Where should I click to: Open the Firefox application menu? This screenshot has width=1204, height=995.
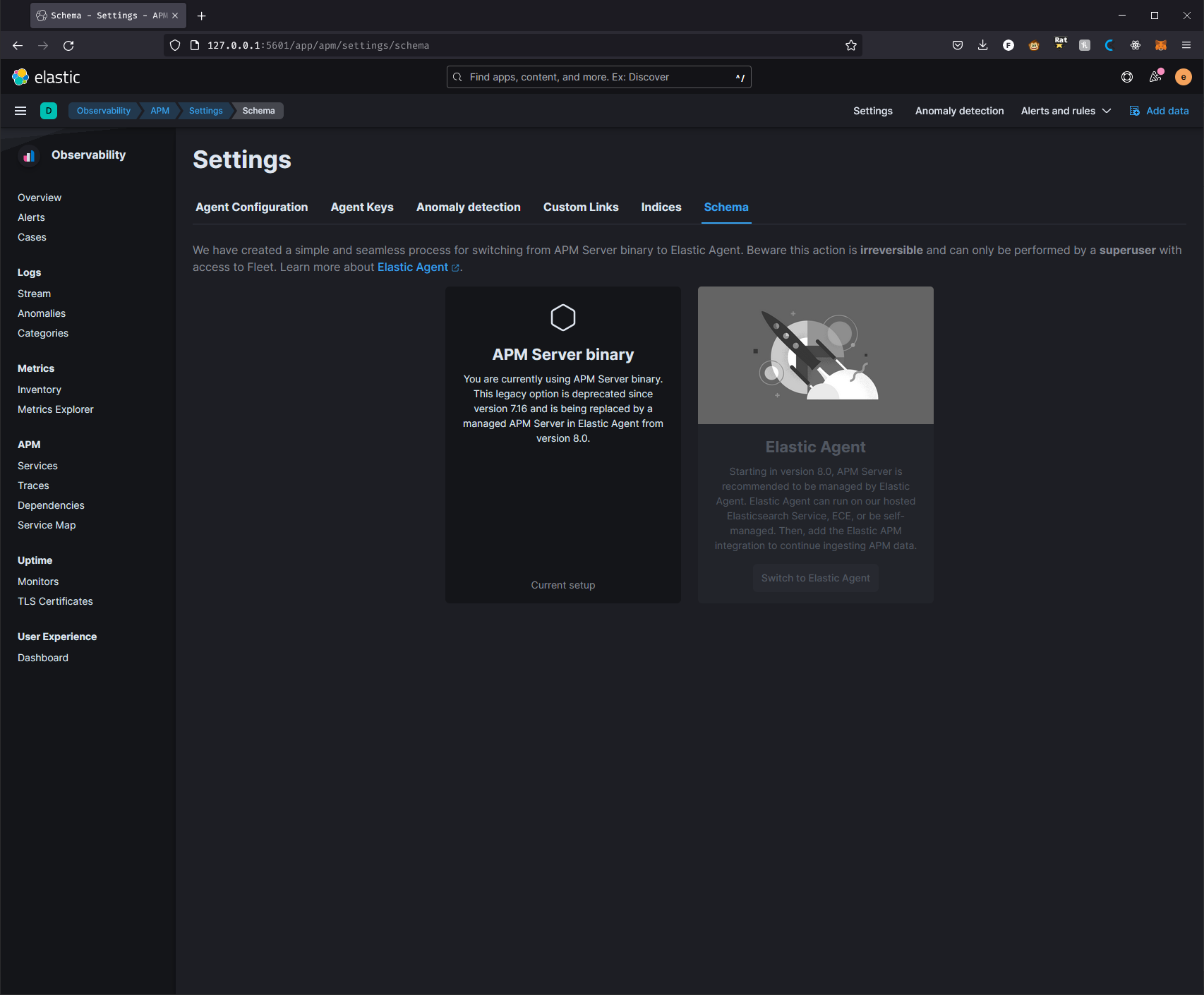click(1186, 45)
